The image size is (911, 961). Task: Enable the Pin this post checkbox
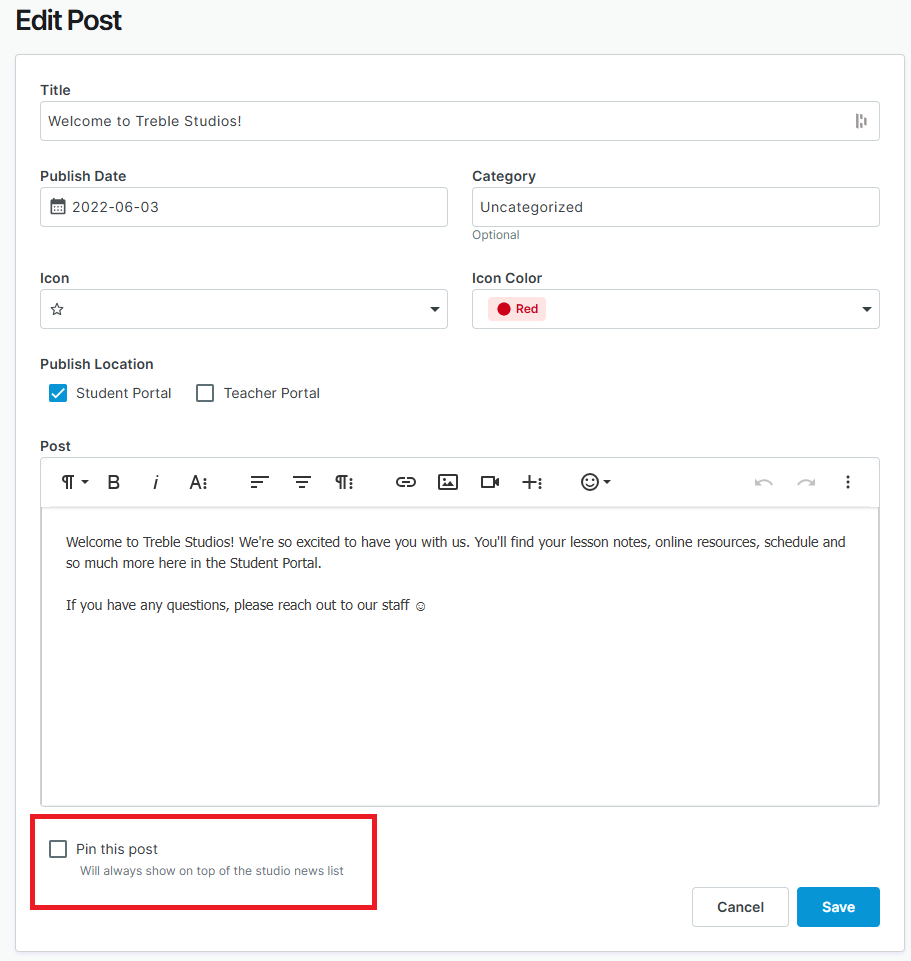pyautogui.click(x=58, y=849)
